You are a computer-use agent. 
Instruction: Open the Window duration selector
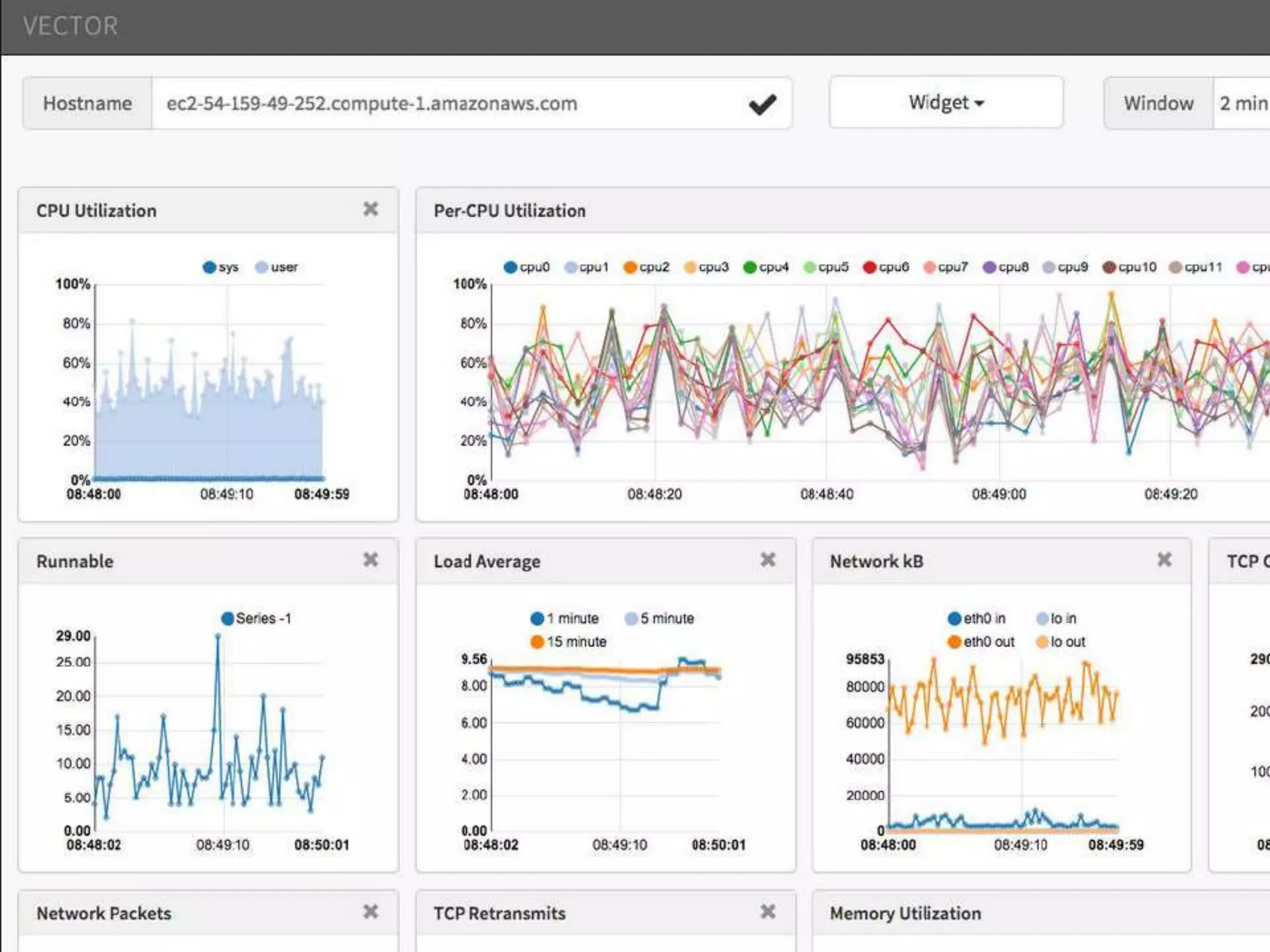click(x=1242, y=104)
